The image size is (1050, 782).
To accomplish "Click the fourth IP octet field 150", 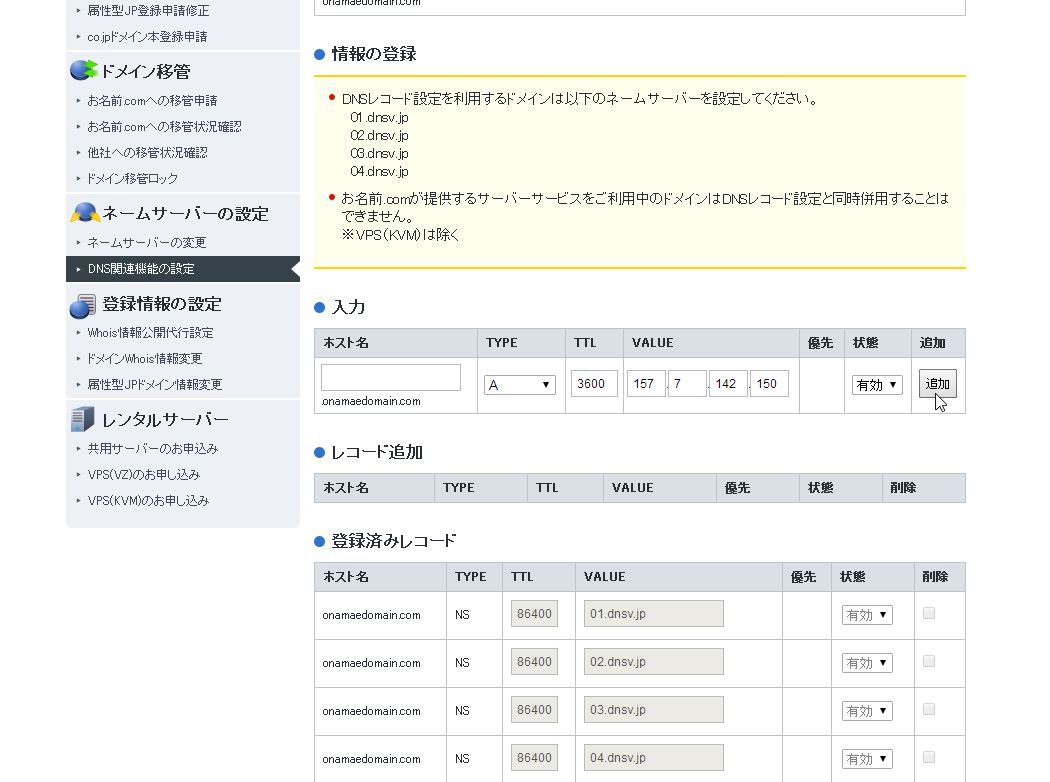I will click(769, 384).
